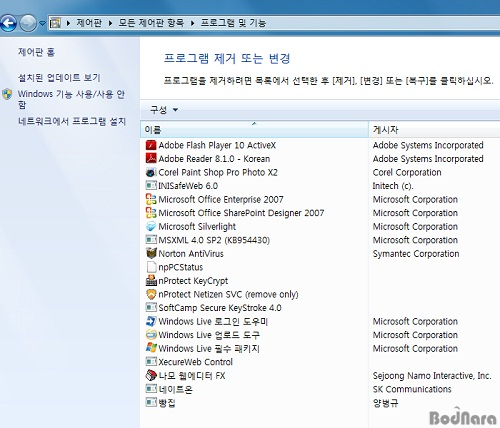Click Windows Live 필수 패키지 icon
This screenshot has height=428, width=500.
(151, 348)
